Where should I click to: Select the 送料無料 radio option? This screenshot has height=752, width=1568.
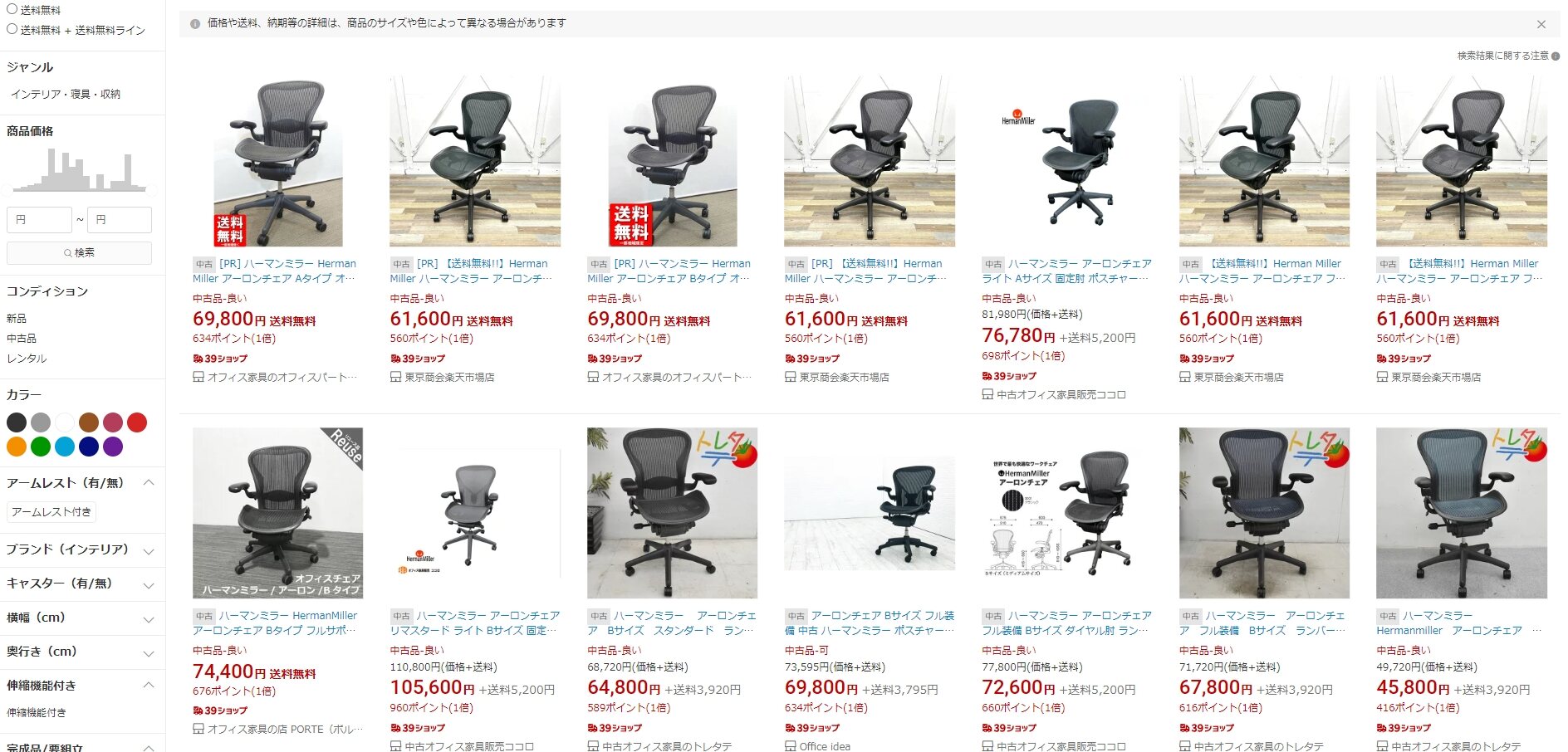12,9
